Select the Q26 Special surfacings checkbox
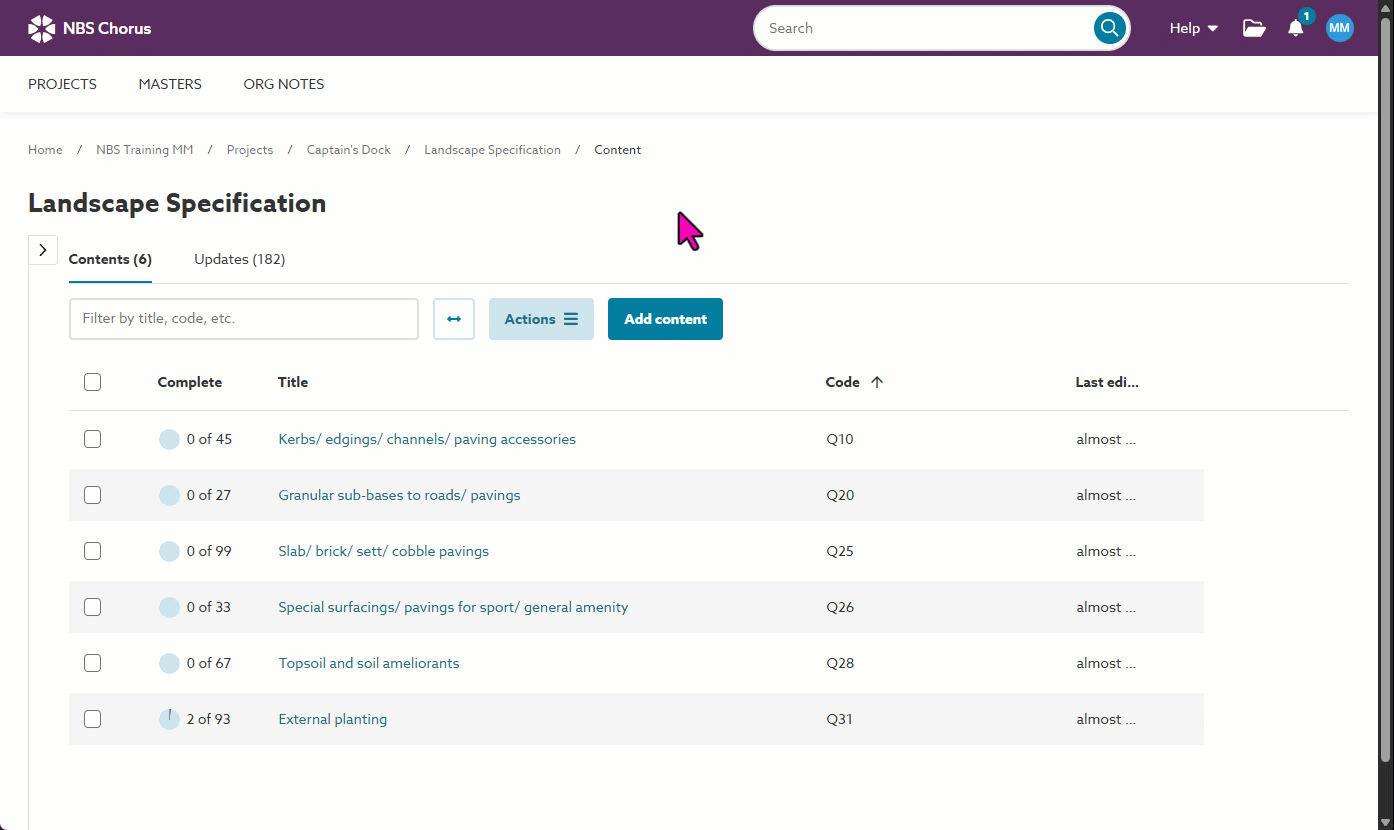The height and width of the screenshot is (830, 1394). click(93, 607)
